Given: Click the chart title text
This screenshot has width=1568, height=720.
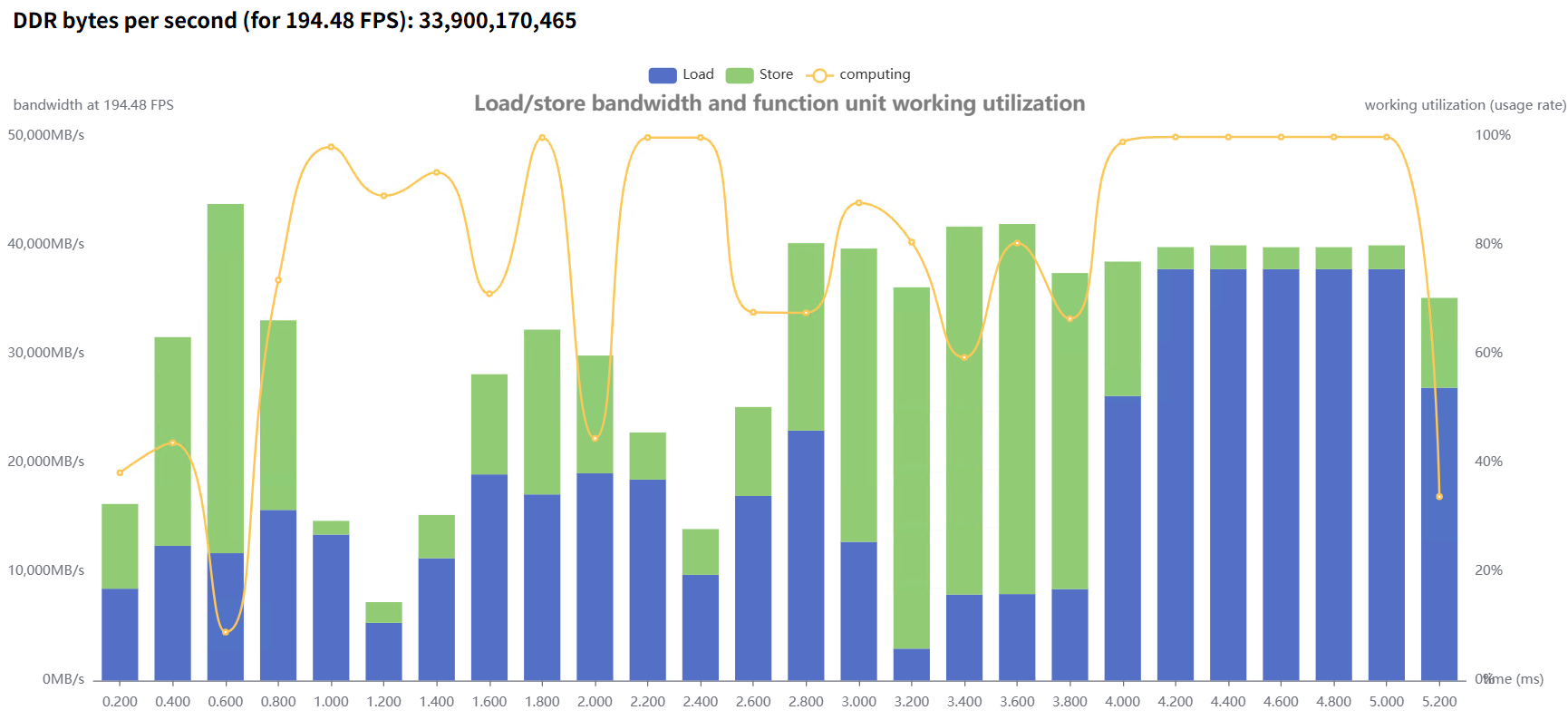Looking at the screenshot, I should coord(779,103).
